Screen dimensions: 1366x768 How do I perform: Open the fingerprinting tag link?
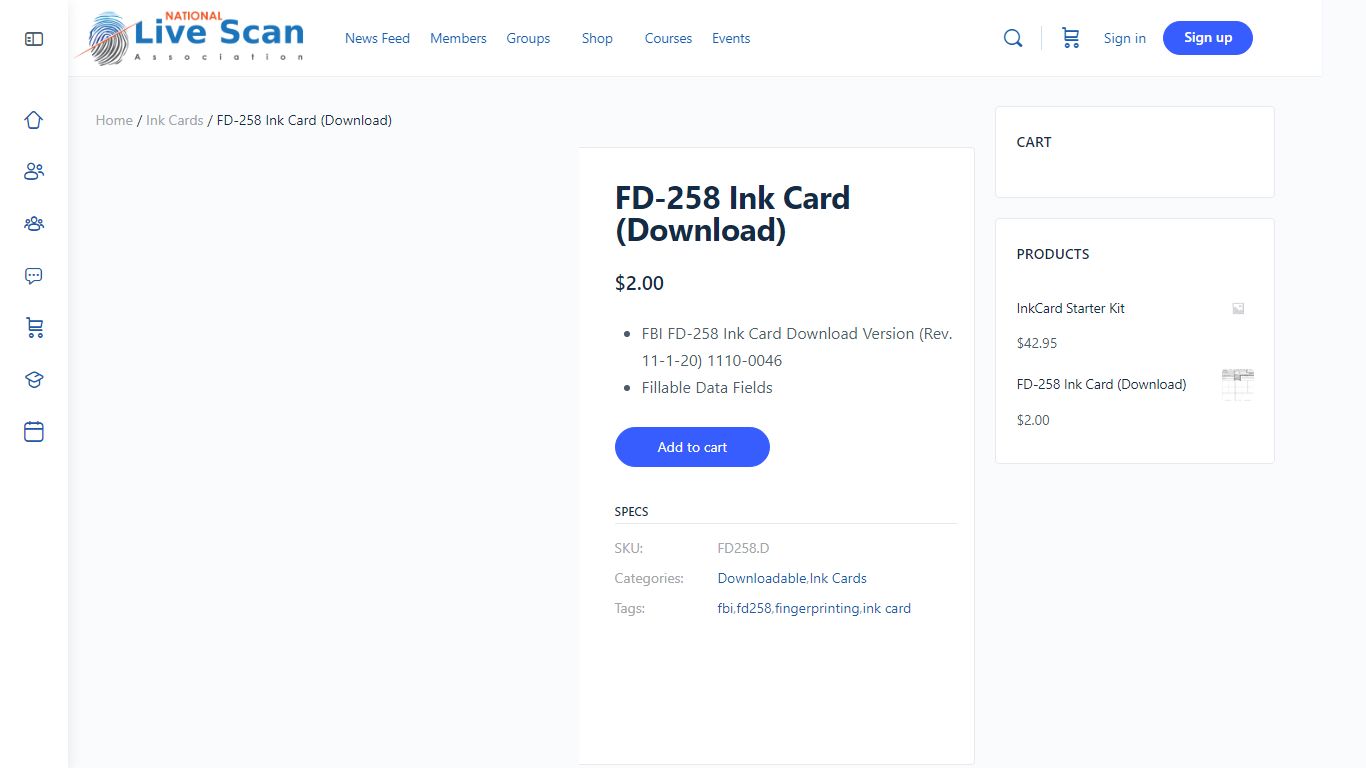tap(817, 608)
